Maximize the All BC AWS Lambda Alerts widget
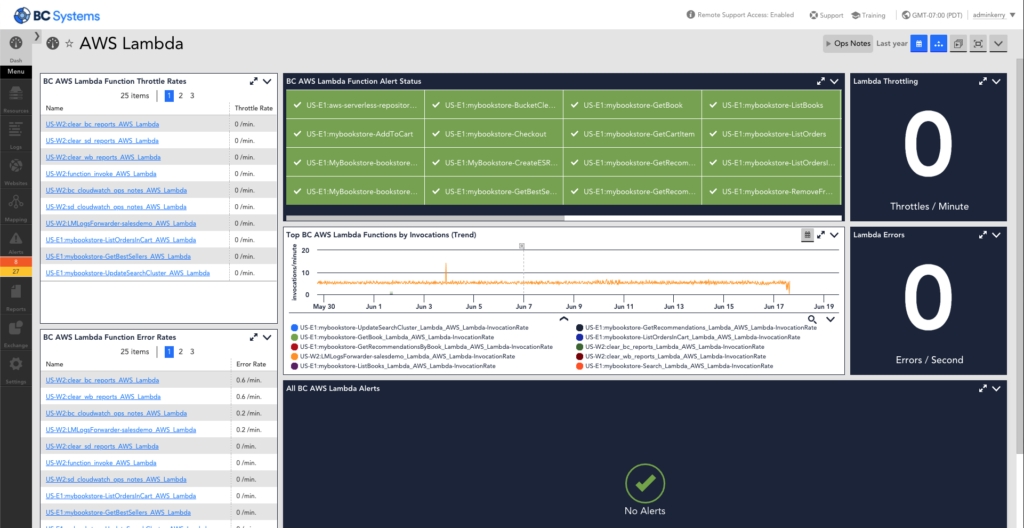 point(983,388)
